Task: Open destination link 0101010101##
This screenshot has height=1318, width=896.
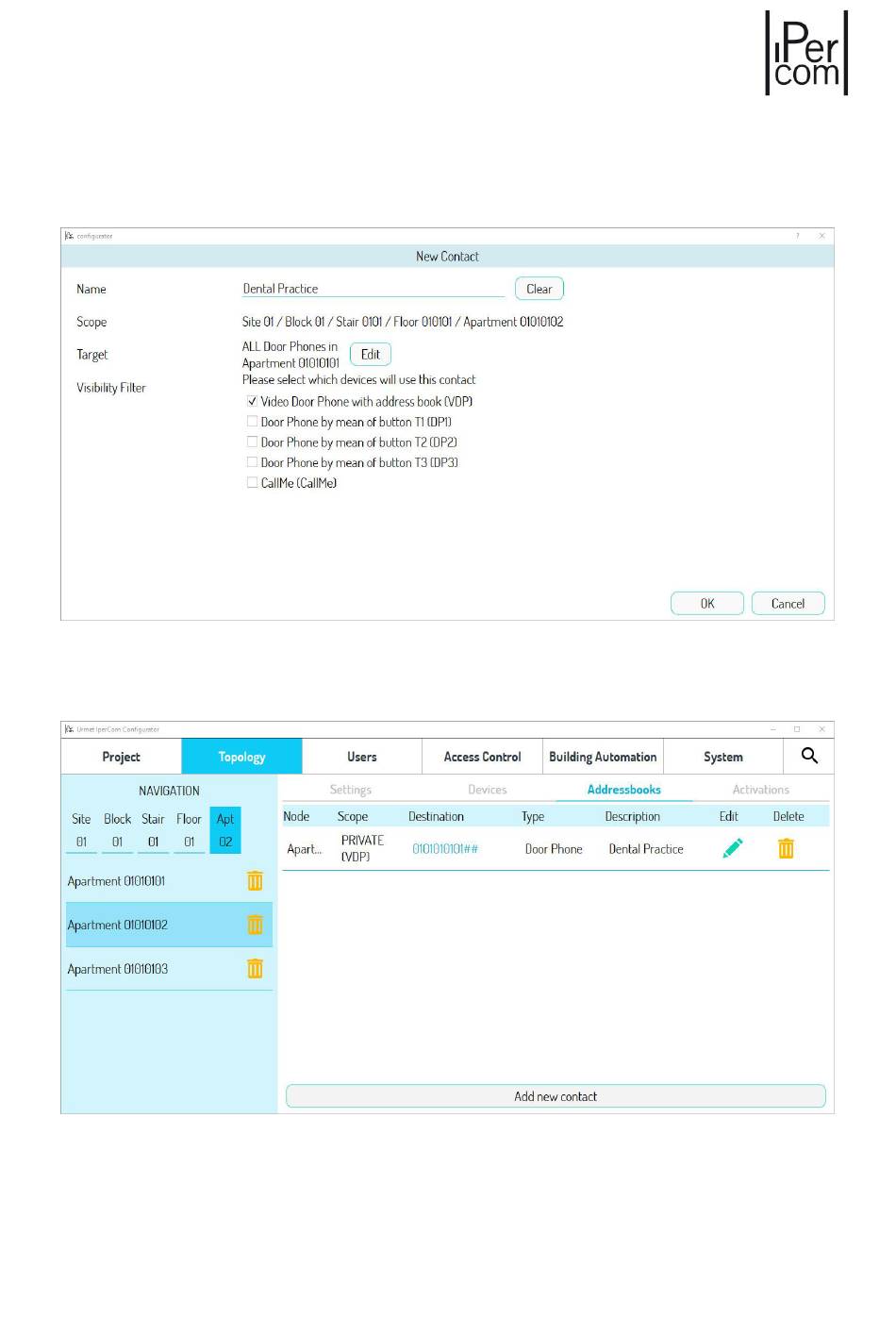Action: pos(445,849)
